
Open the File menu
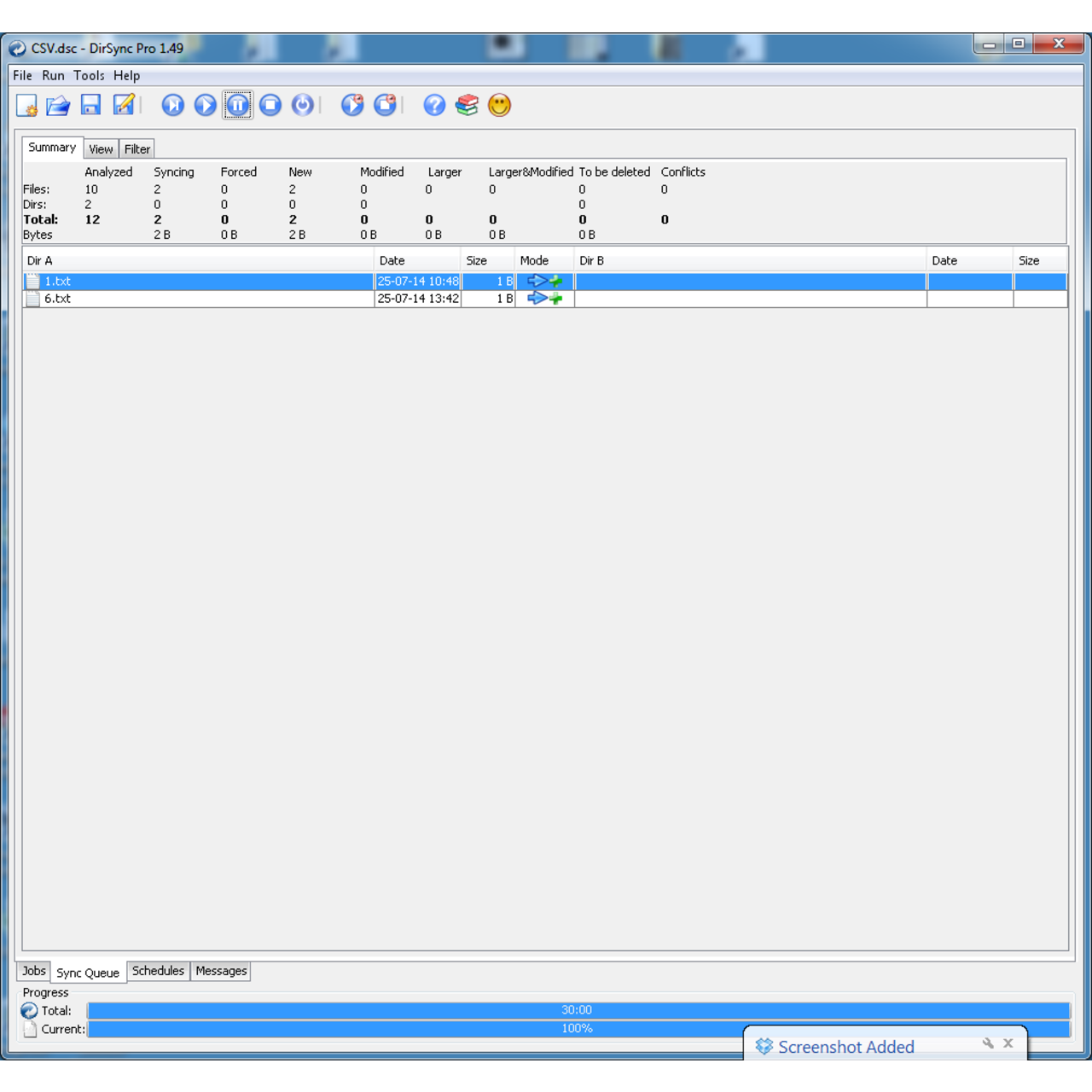pyautogui.click(x=22, y=75)
